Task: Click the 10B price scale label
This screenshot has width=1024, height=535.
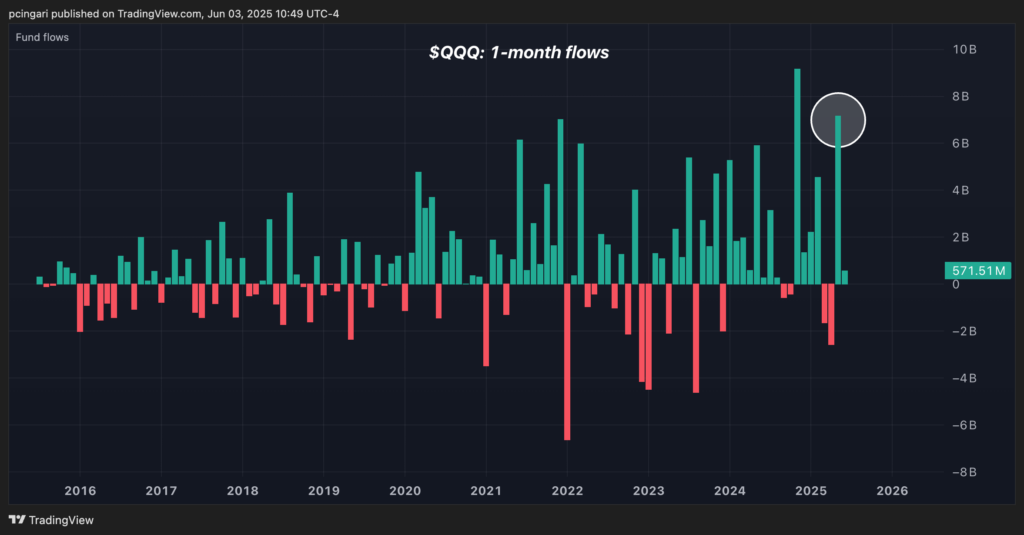Action: (964, 50)
